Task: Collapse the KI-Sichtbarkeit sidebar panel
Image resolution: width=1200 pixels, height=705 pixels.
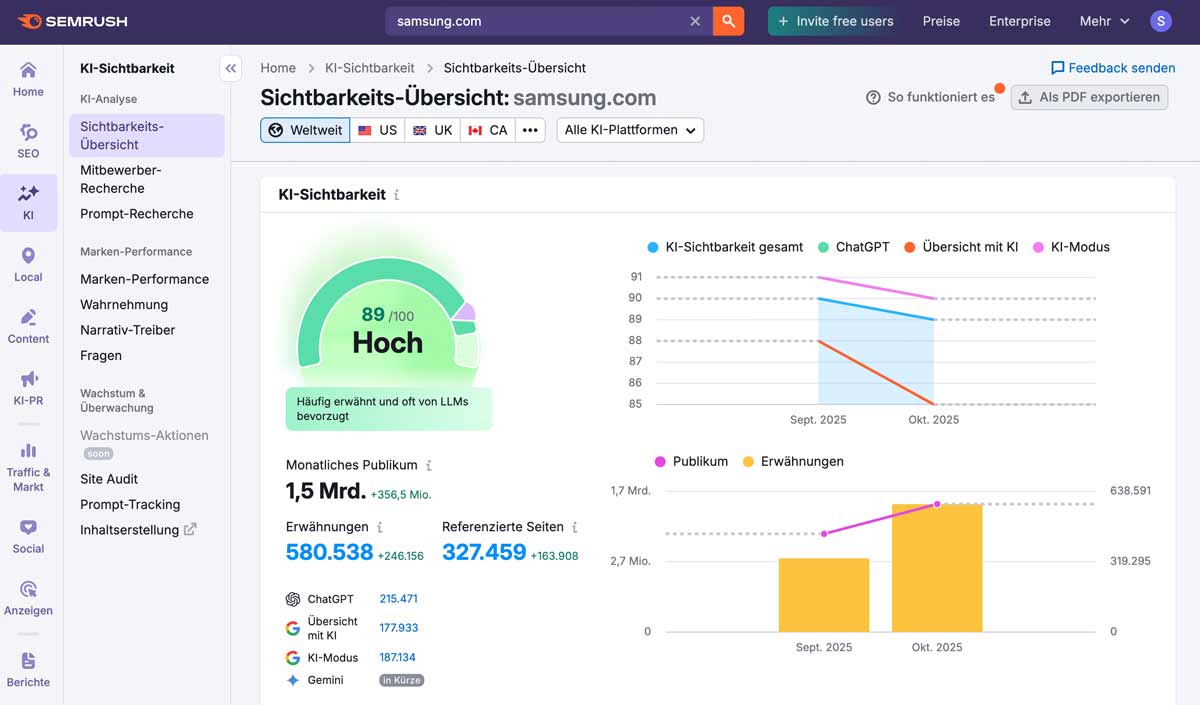Action: (x=230, y=68)
